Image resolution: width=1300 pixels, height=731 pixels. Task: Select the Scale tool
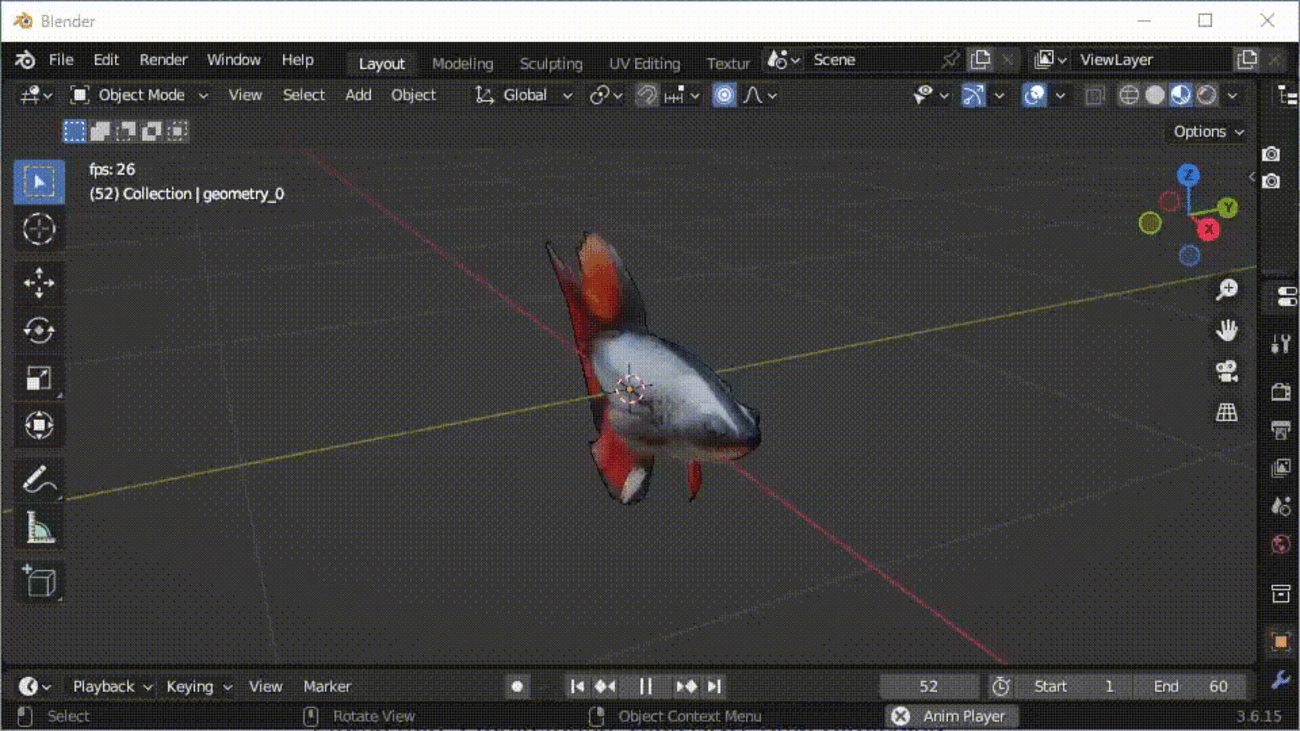(39, 378)
